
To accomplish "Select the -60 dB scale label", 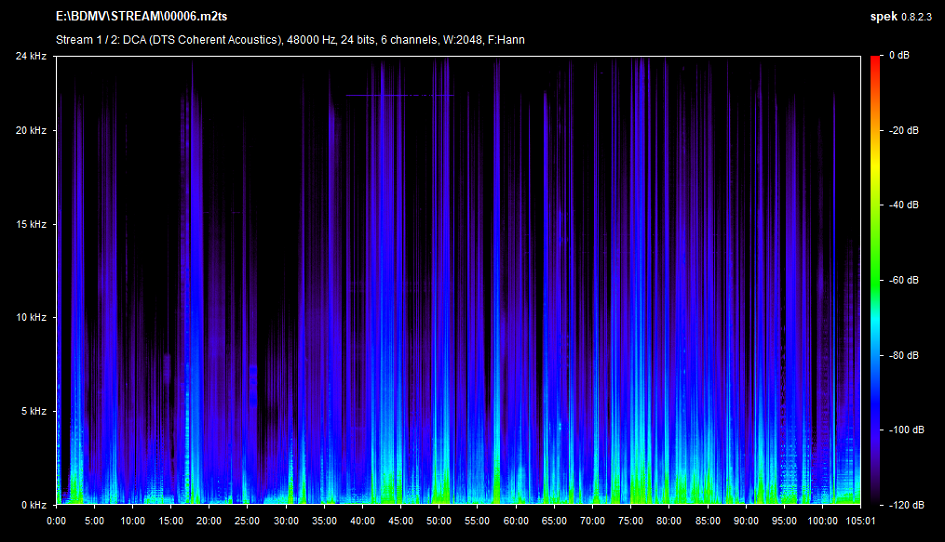I will 904,280.
